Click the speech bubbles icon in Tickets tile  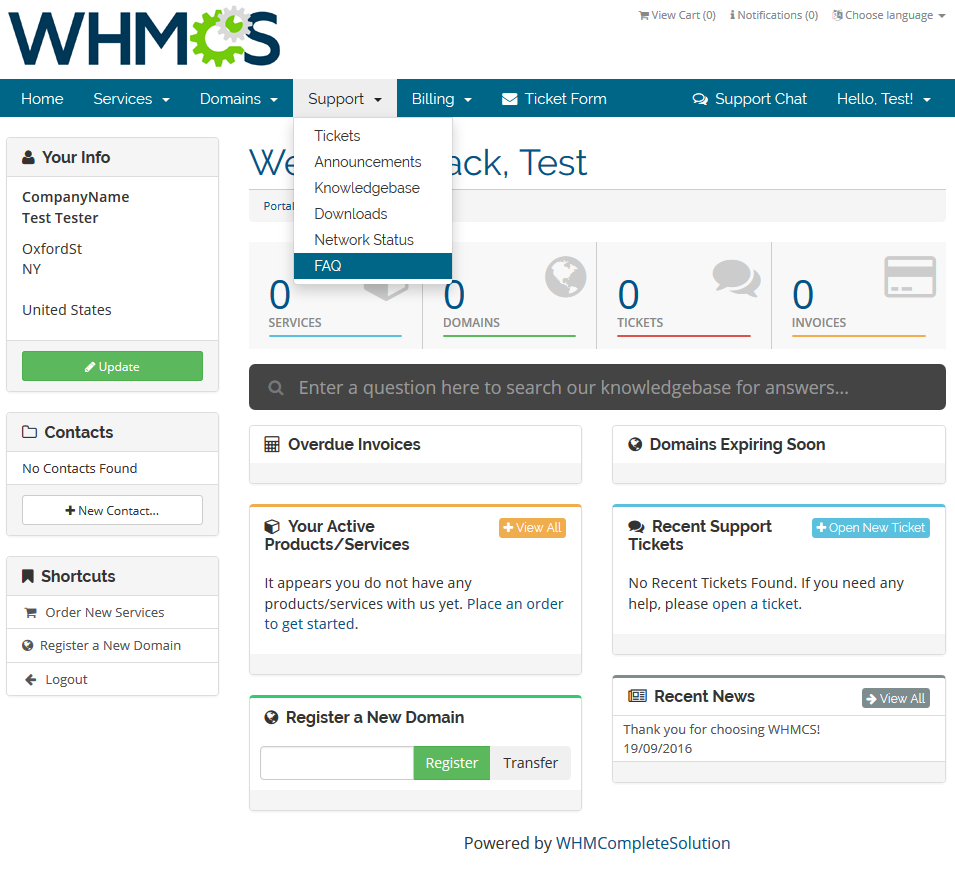736,278
